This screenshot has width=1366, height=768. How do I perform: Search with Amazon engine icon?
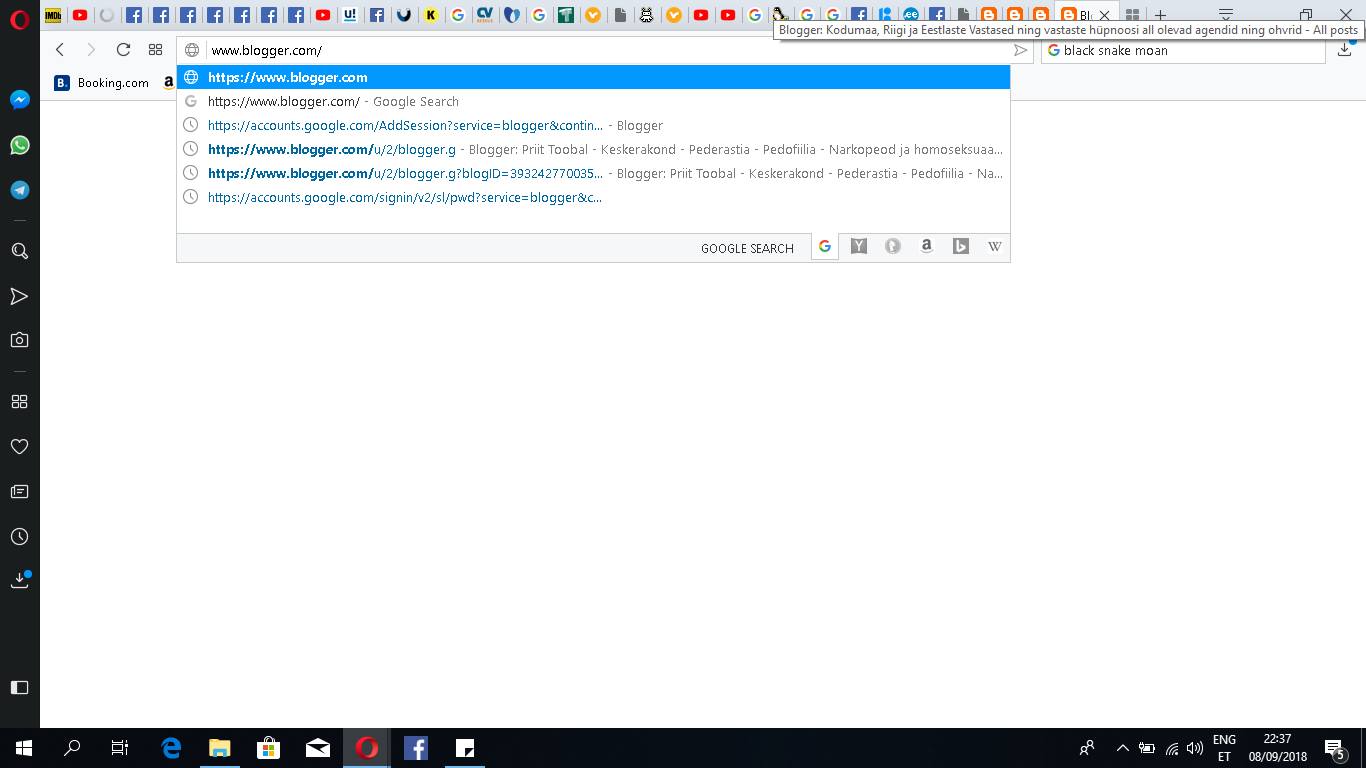[927, 247]
